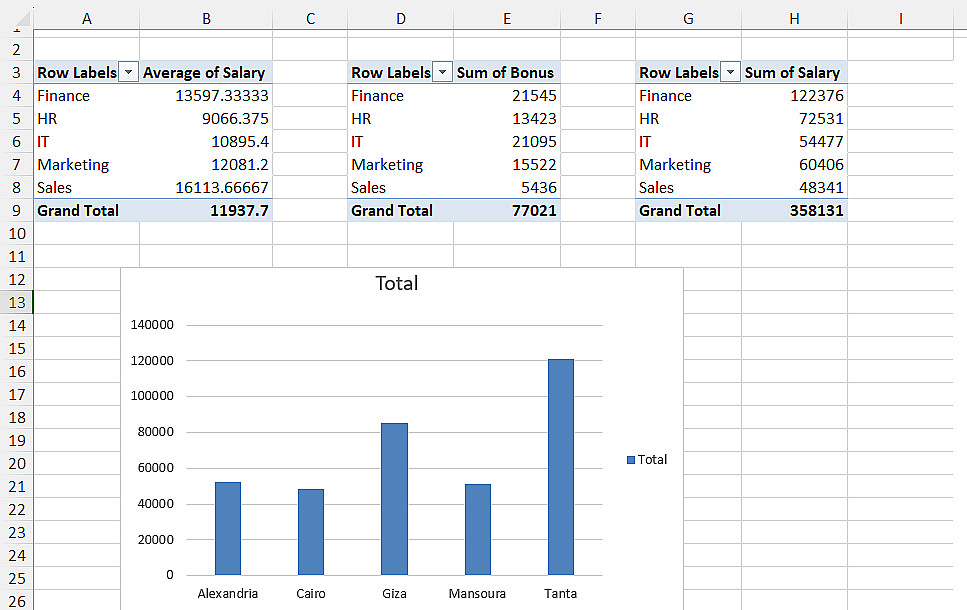This screenshot has height=610, width=967.
Task: Select the Tanta bar in chart
Action: tap(561, 467)
